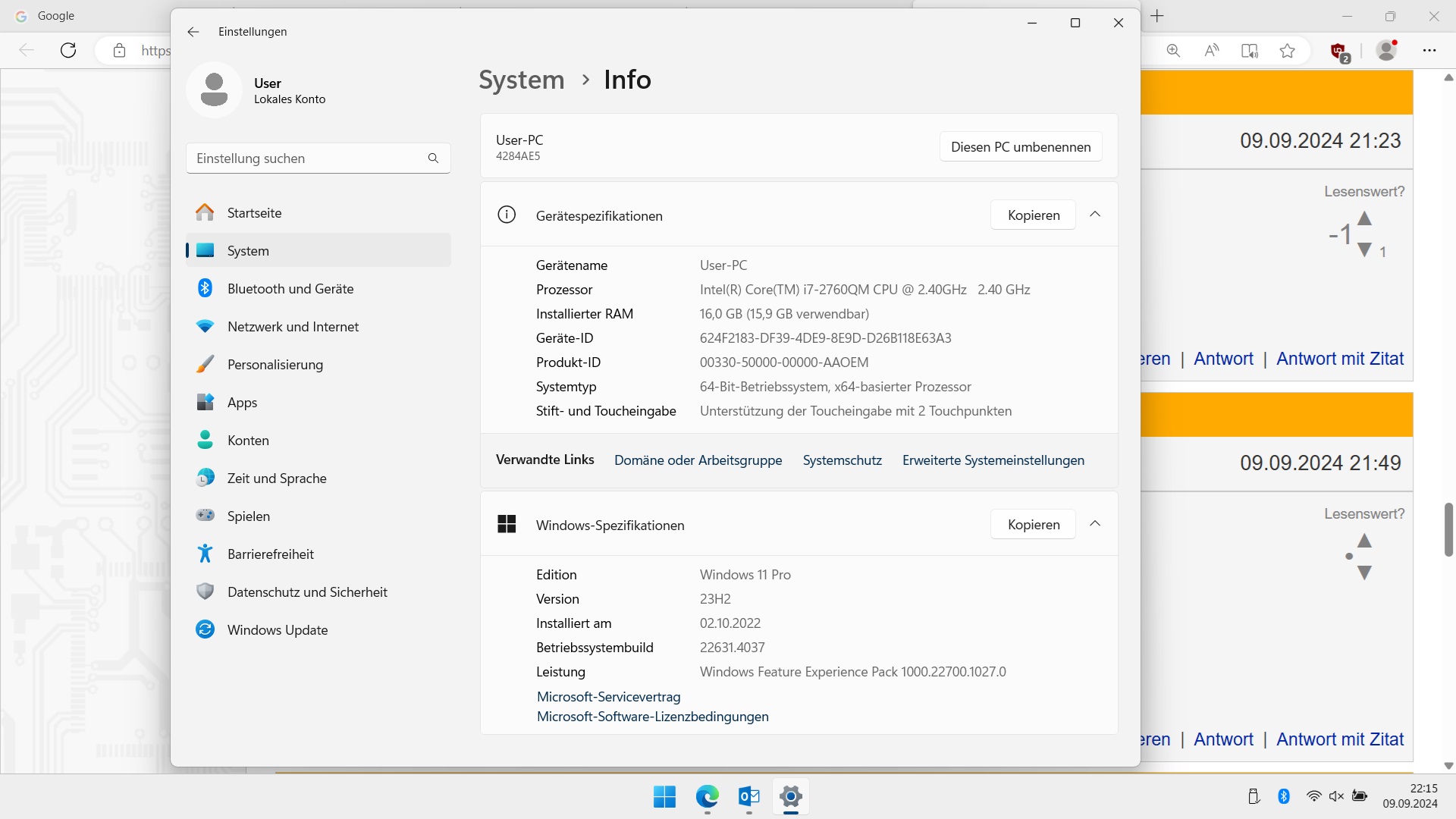Select System in the sidebar
Viewport: 1456px width, 819px height.
point(318,251)
